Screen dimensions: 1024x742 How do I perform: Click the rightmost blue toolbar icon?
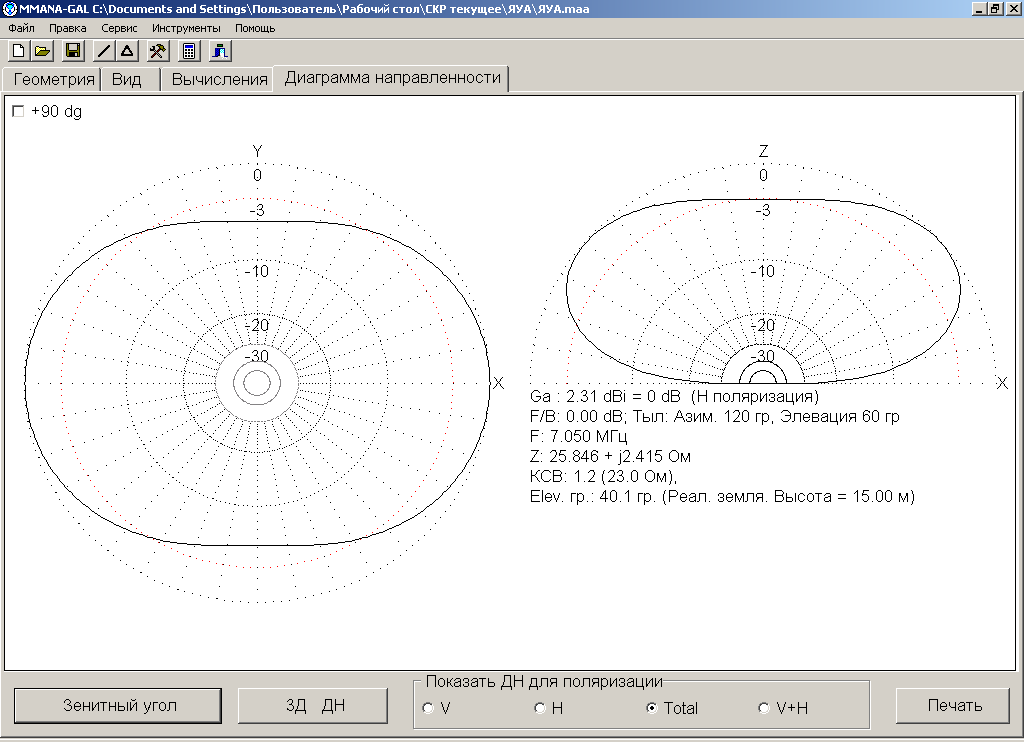coord(220,50)
